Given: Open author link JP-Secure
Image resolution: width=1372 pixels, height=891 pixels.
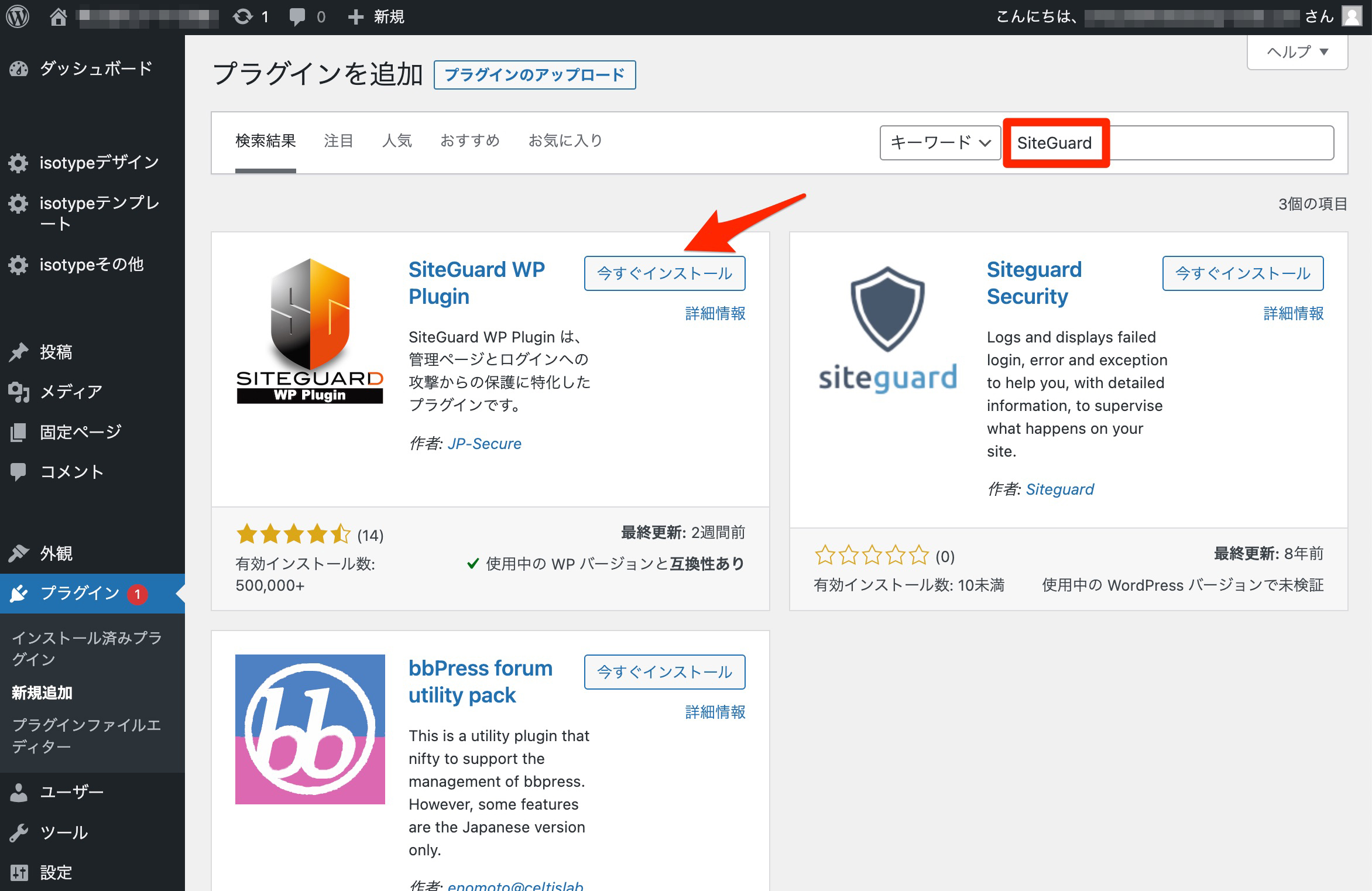Looking at the screenshot, I should pos(485,444).
